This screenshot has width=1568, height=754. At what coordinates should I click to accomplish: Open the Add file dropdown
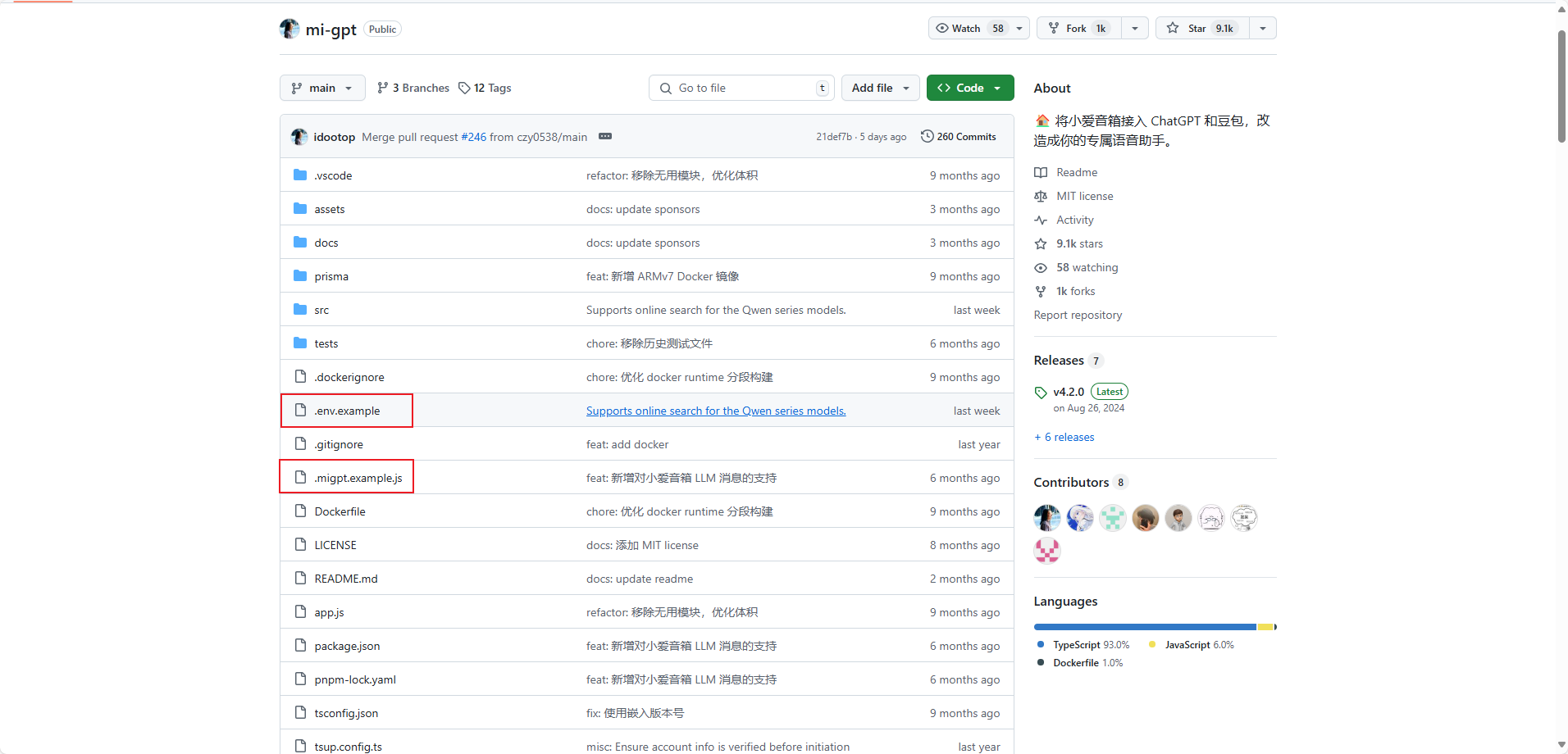point(879,88)
